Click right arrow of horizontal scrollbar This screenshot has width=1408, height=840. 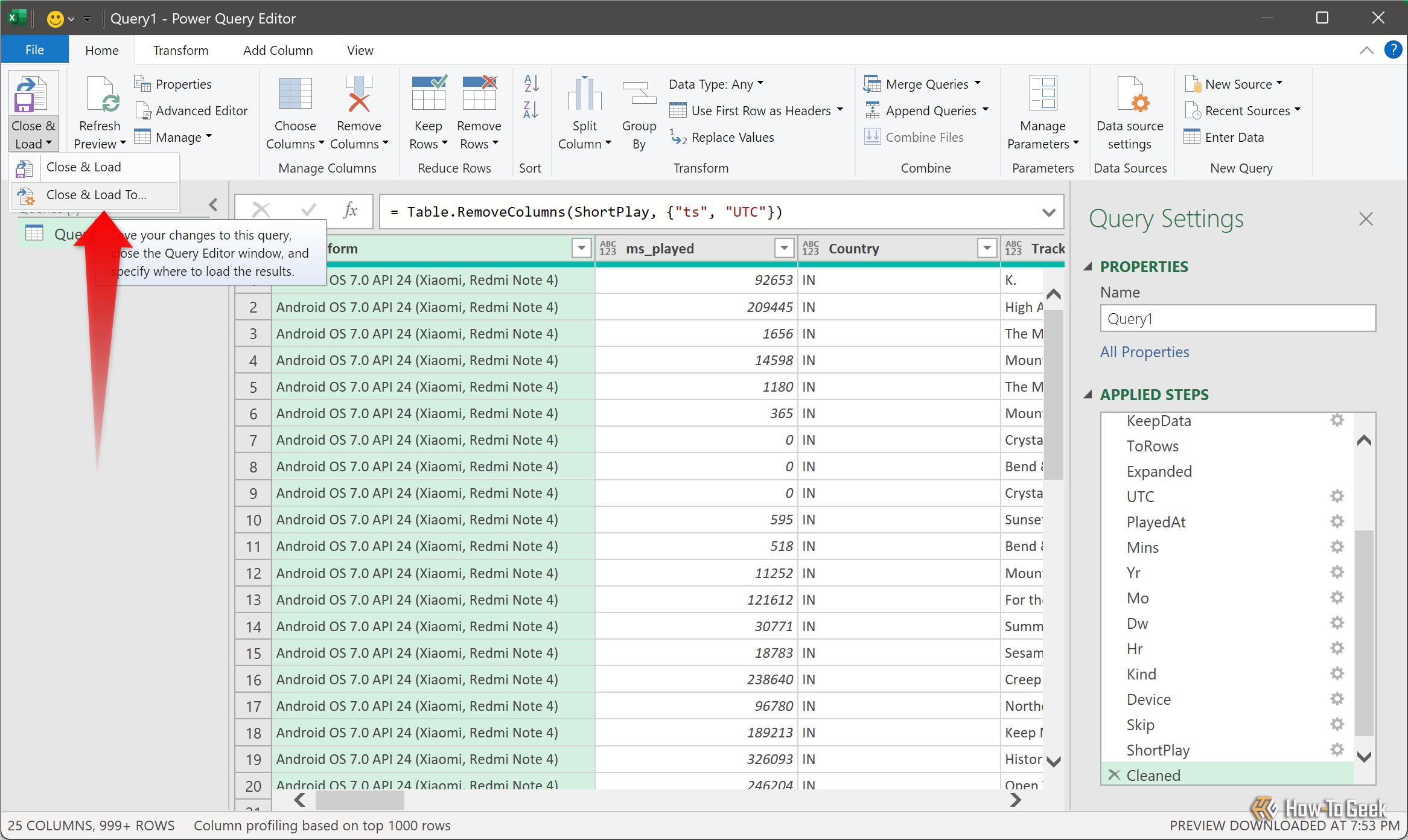1015,800
